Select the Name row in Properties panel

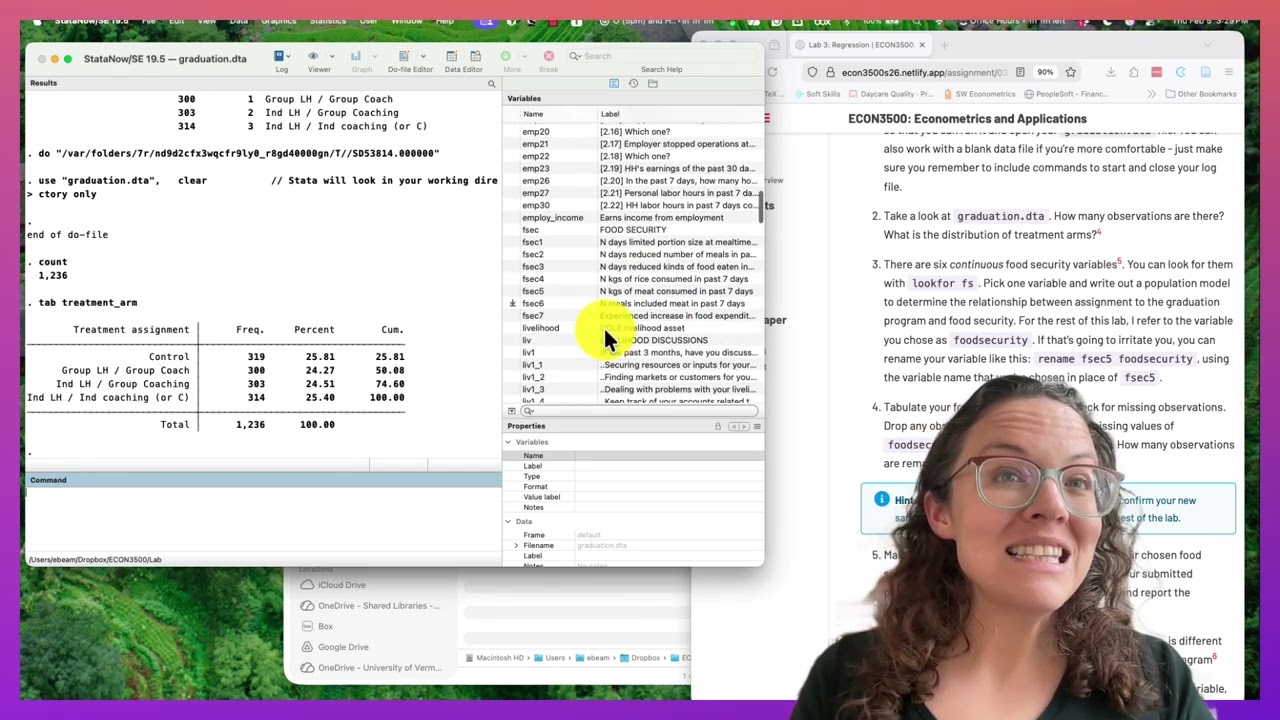click(633, 456)
